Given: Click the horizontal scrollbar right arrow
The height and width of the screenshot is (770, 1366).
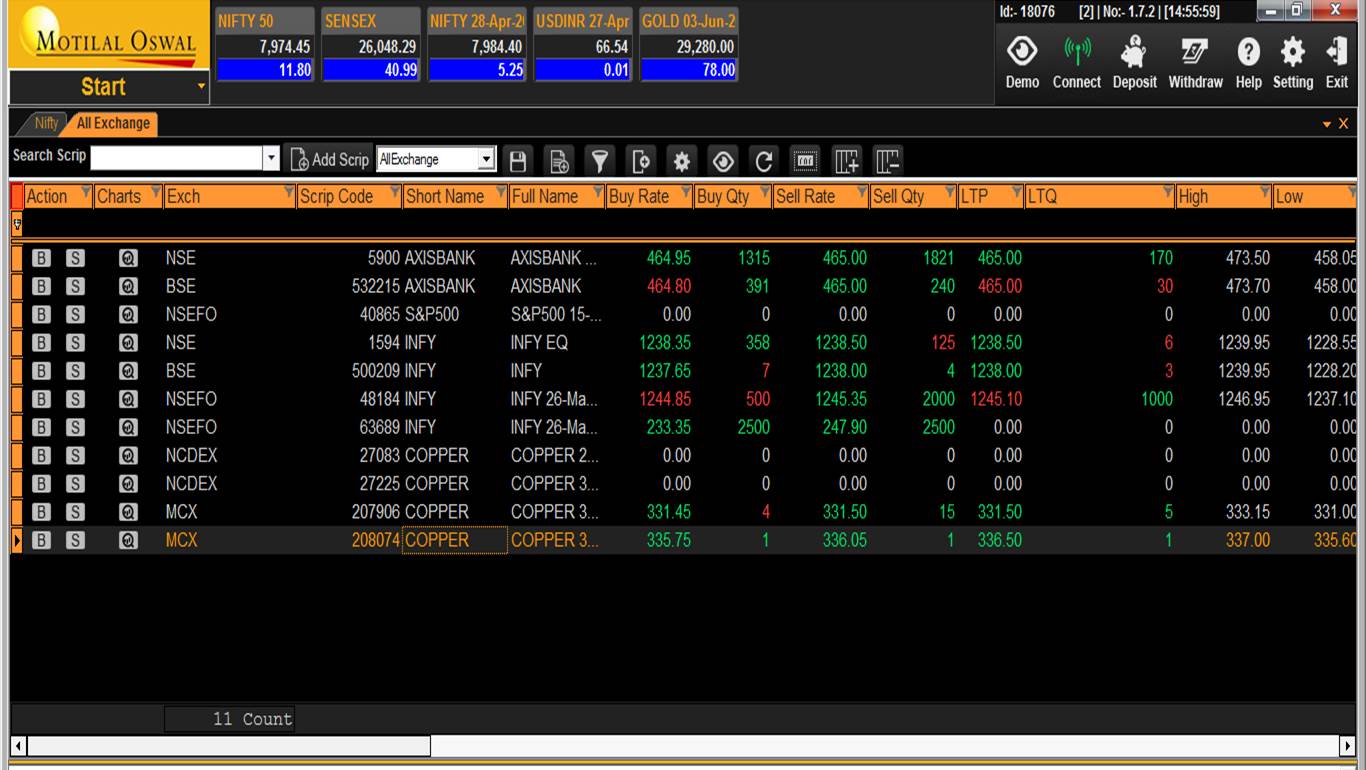Looking at the screenshot, I should (x=1348, y=746).
